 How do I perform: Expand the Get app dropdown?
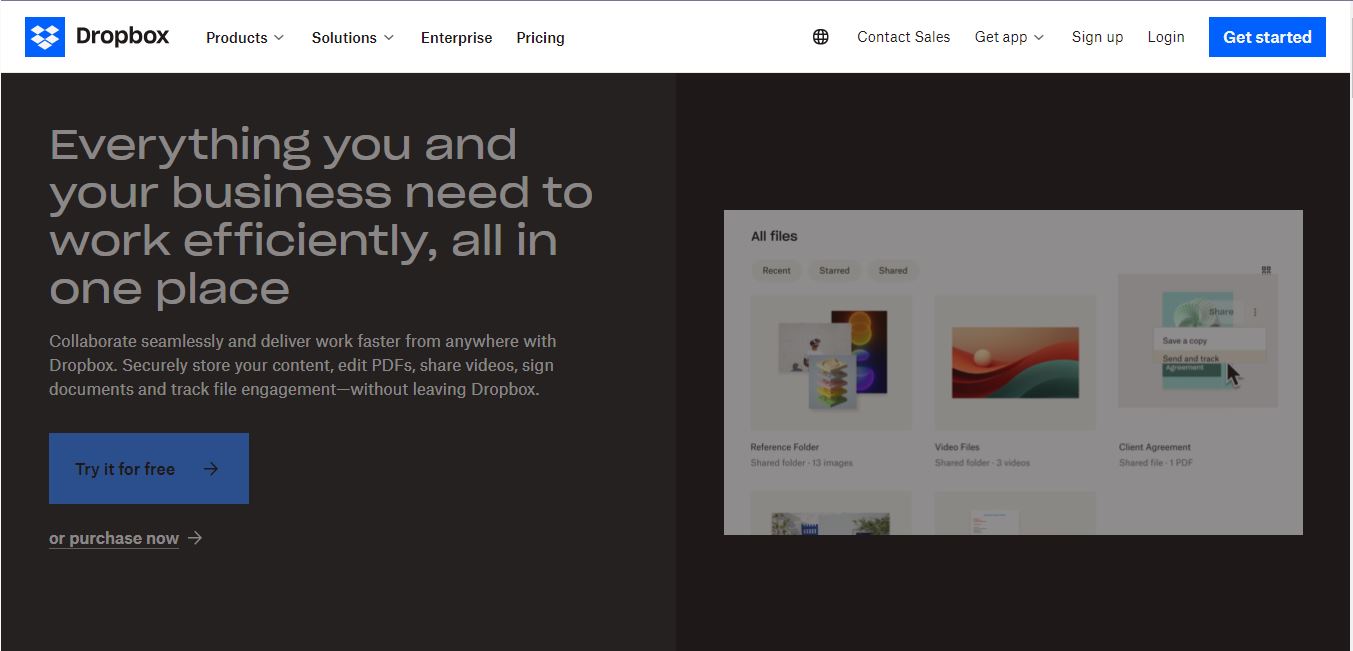(x=1009, y=37)
